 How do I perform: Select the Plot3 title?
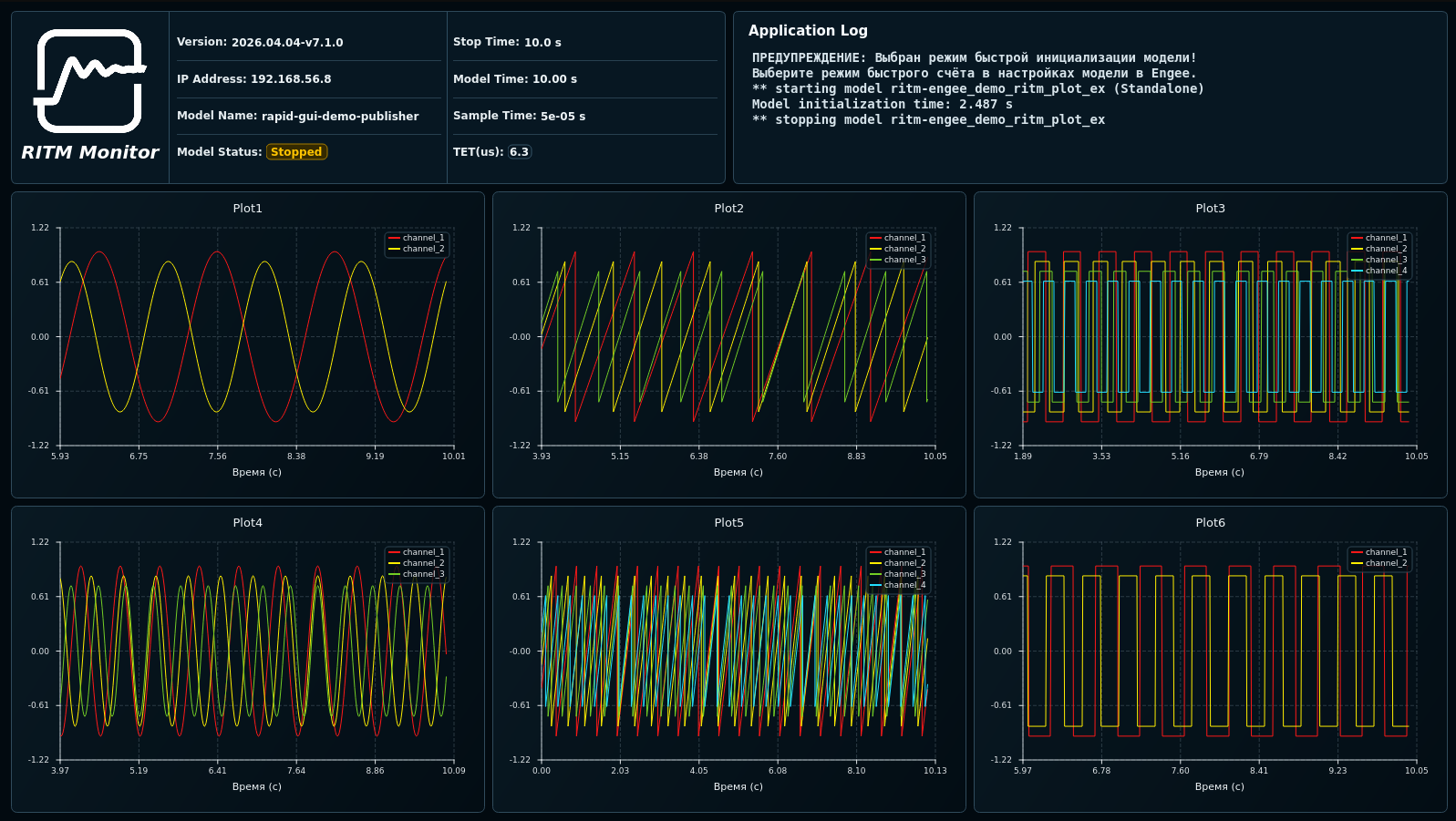[x=1211, y=209]
